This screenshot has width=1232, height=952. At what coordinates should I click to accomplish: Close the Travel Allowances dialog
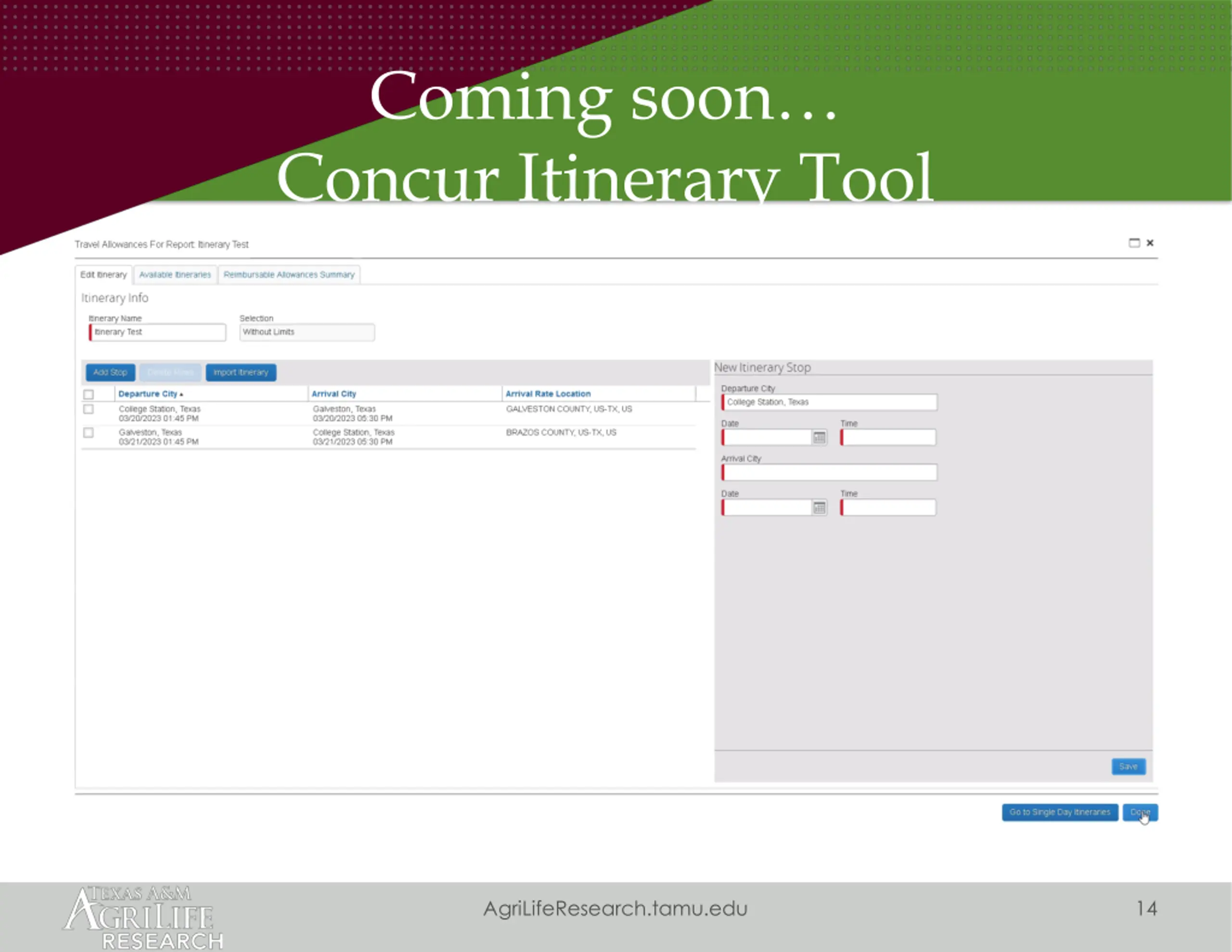(1150, 243)
